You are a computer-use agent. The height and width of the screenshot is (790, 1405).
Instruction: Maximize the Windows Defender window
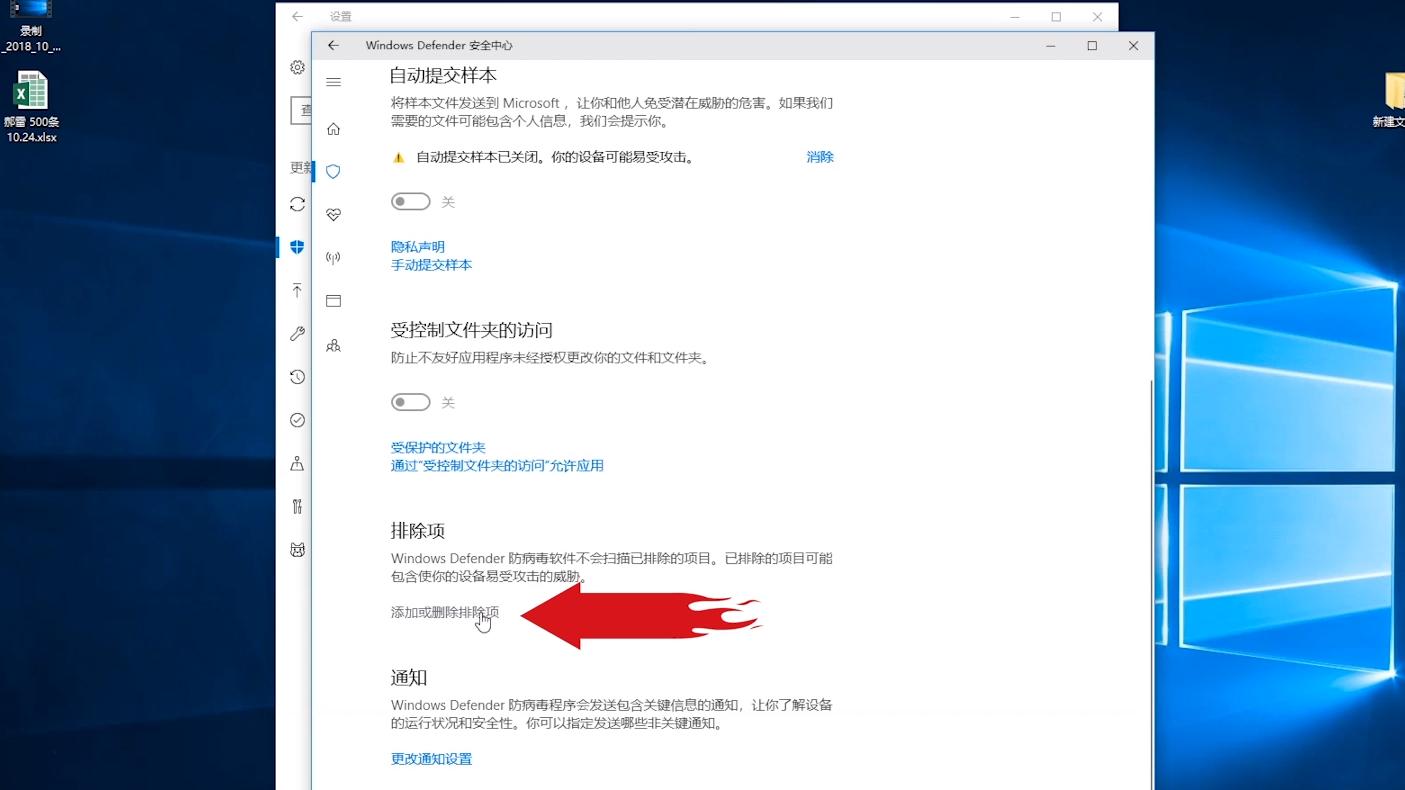pyautogui.click(x=1092, y=46)
